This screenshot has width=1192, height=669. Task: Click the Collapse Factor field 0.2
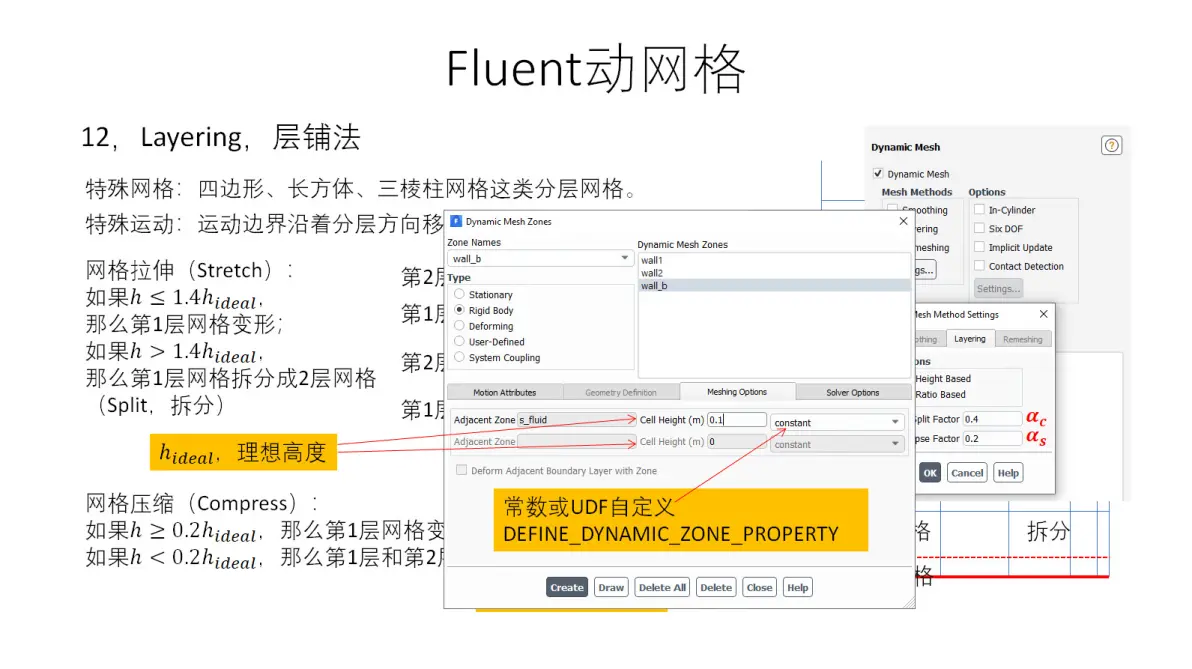(x=992, y=439)
